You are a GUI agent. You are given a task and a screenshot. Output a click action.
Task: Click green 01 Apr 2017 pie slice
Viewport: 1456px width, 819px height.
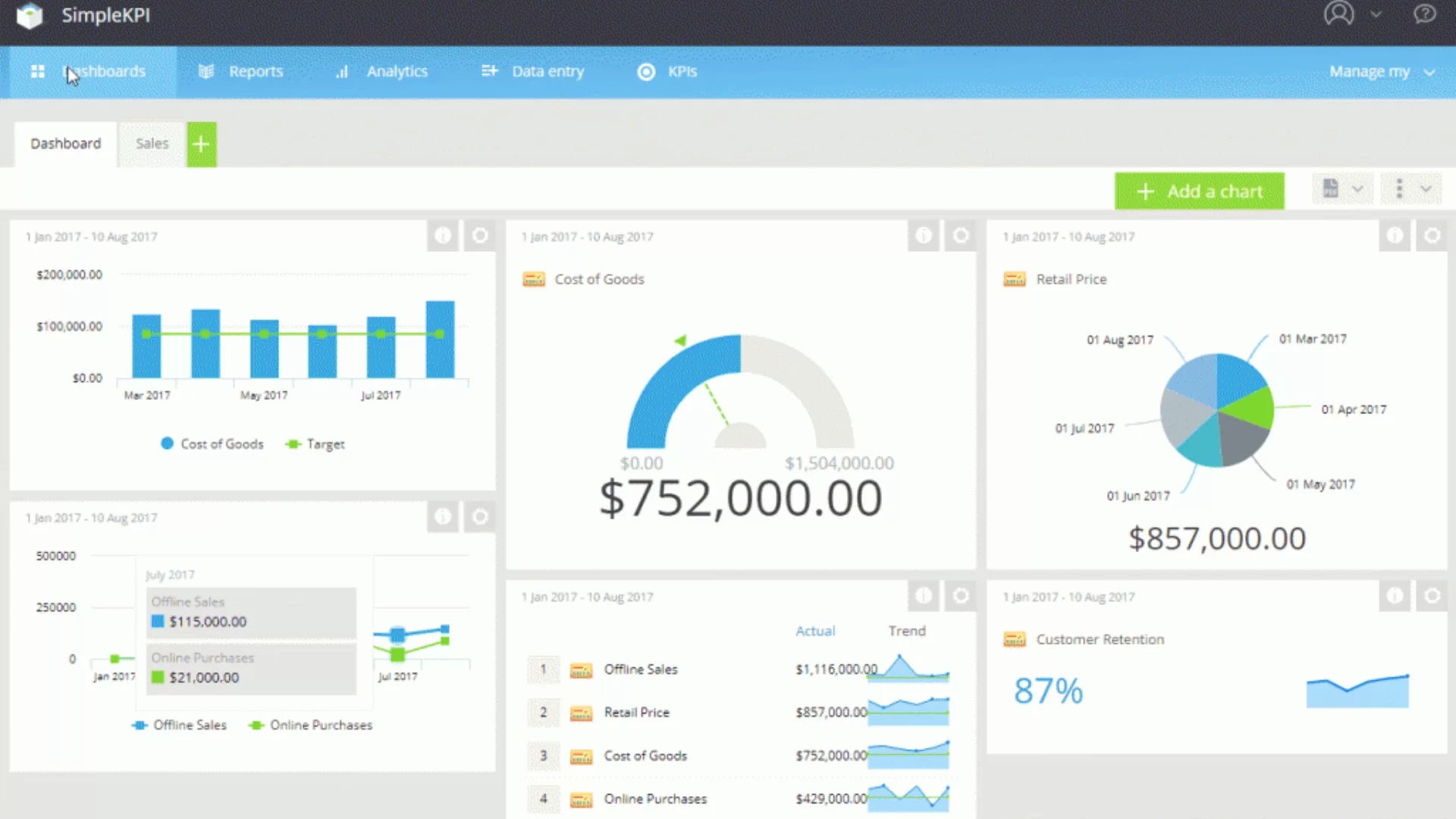click(x=1253, y=406)
